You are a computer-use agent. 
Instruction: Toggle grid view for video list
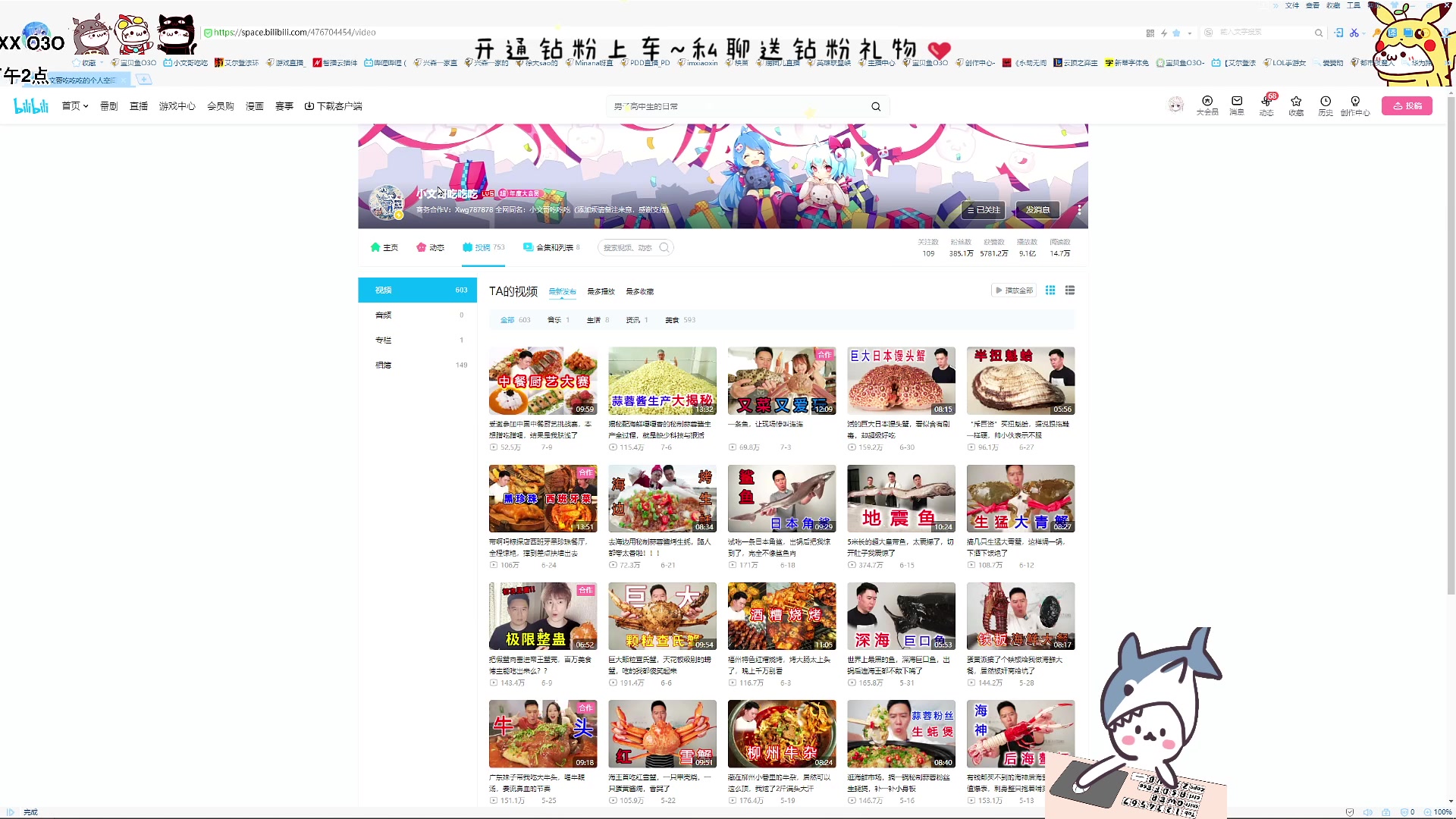pyautogui.click(x=1050, y=290)
